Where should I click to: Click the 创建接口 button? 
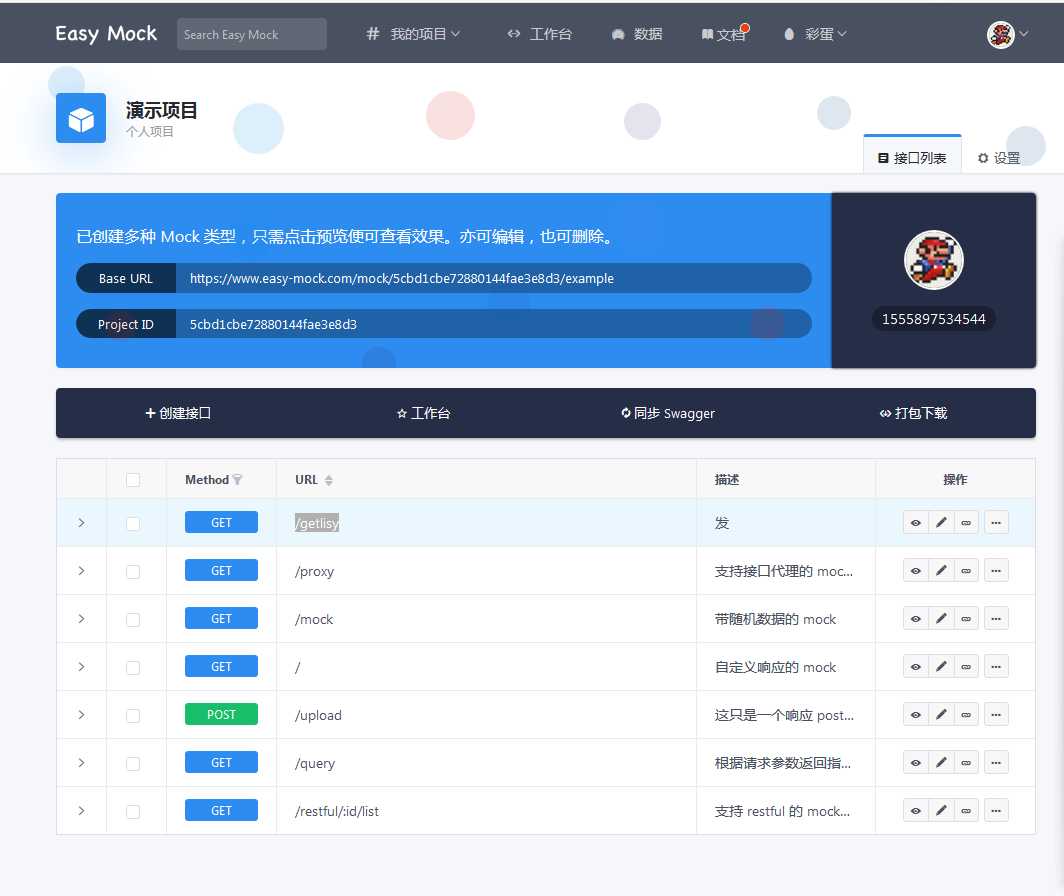[x=178, y=413]
